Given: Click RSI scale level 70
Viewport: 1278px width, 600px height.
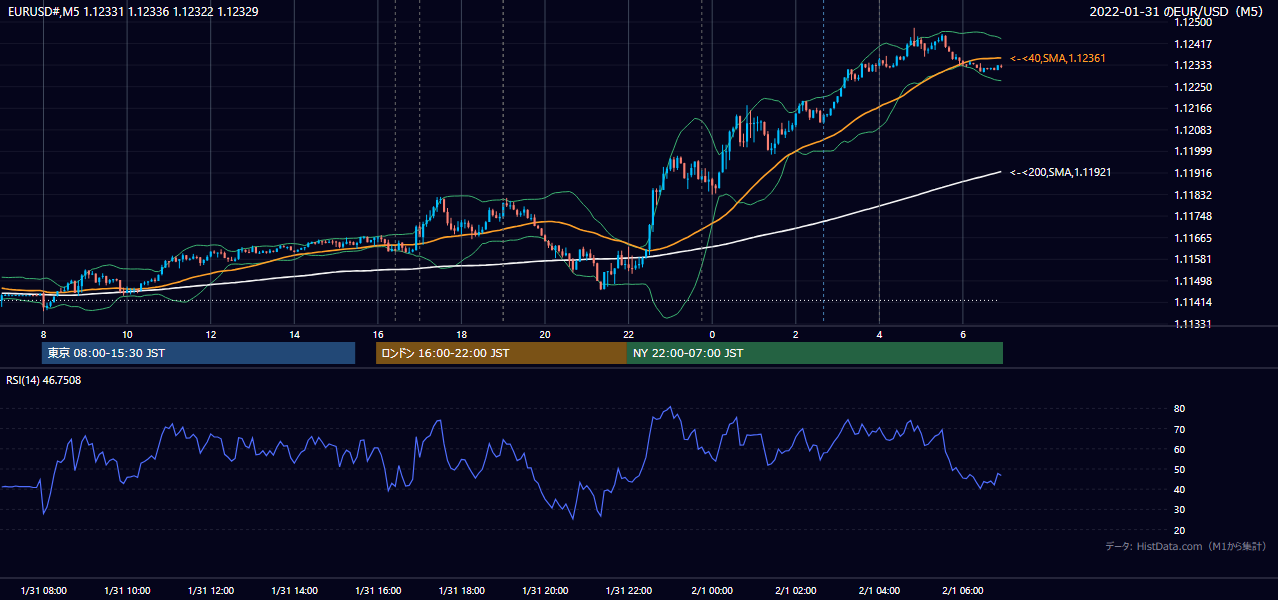Looking at the screenshot, I should 1180,429.
